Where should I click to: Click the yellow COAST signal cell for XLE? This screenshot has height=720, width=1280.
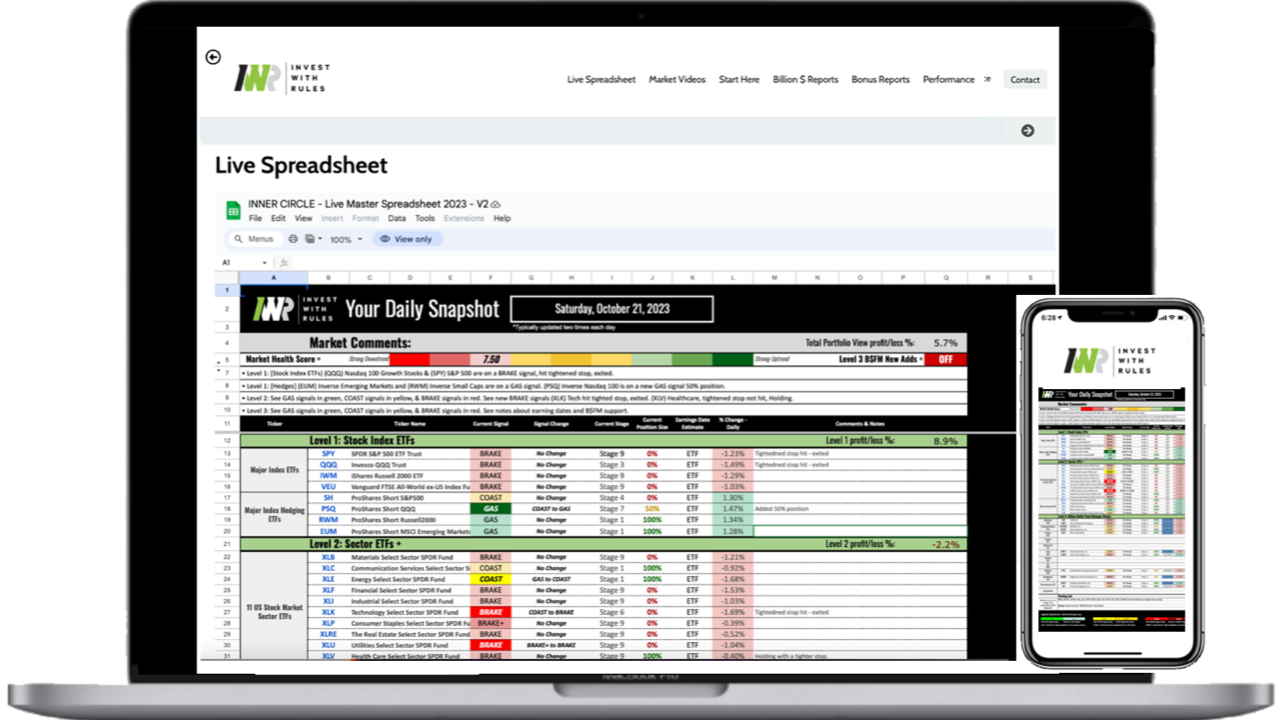coord(490,579)
